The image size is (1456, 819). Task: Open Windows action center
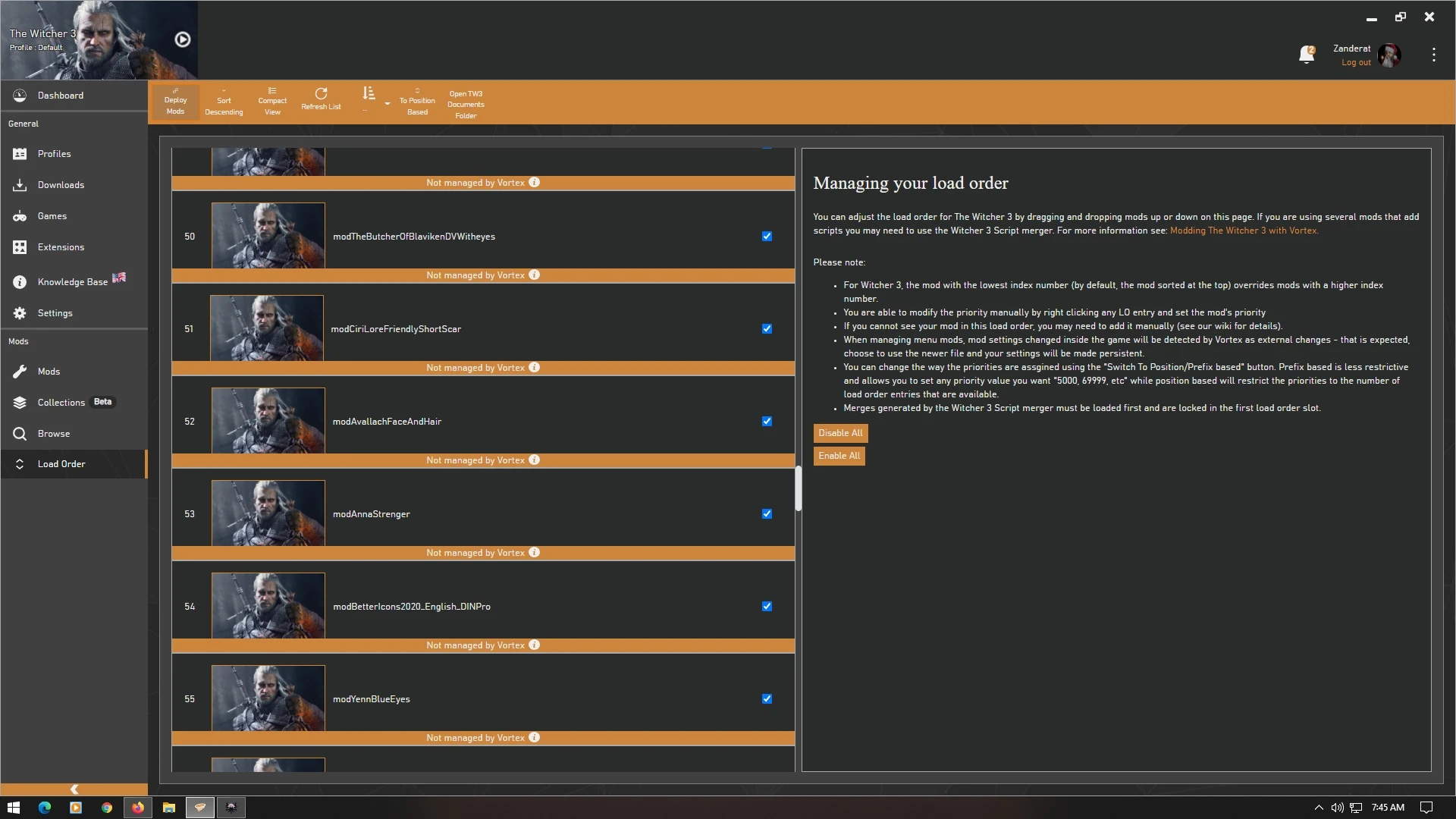pyautogui.click(x=1426, y=808)
